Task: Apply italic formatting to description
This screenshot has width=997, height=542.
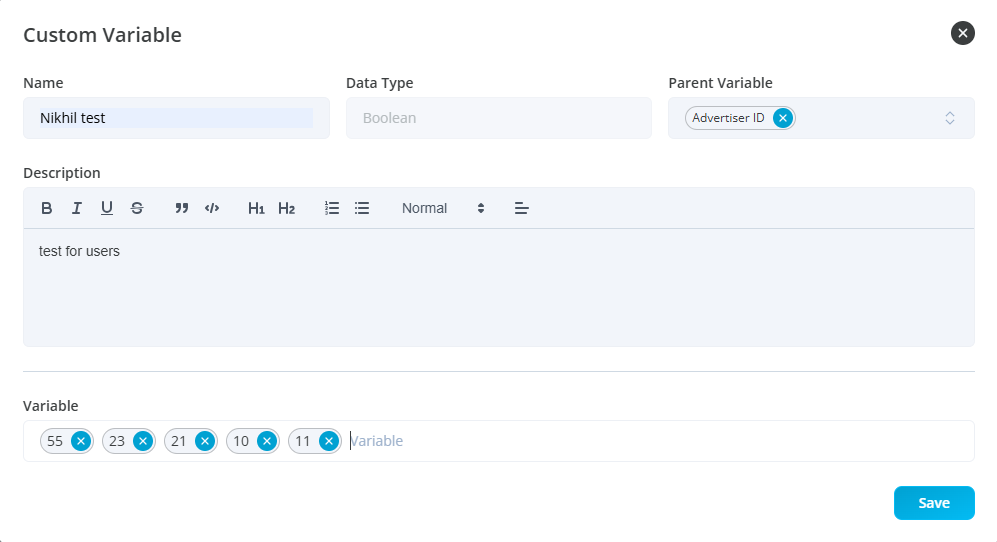Action: pos(77,208)
